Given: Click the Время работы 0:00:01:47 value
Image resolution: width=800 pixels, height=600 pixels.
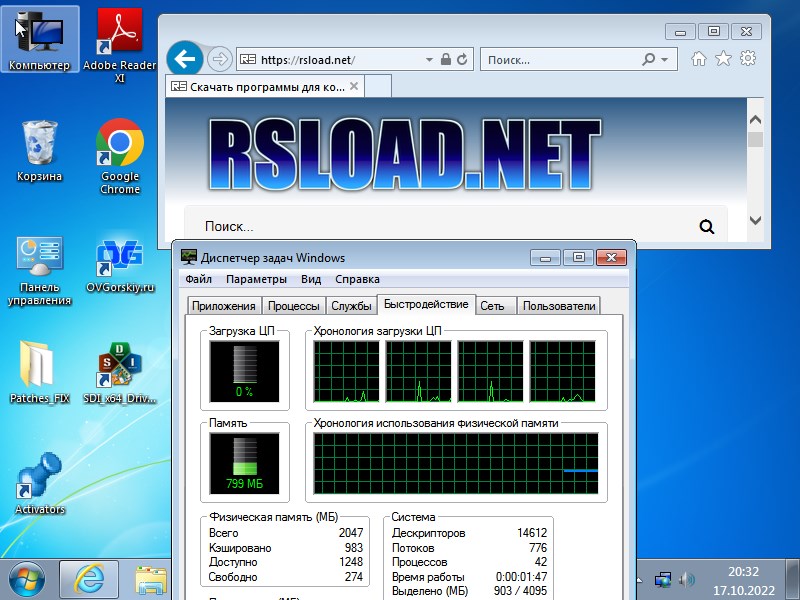Looking at the screenshot, I should pyautogui.click(x=521, y=577).
